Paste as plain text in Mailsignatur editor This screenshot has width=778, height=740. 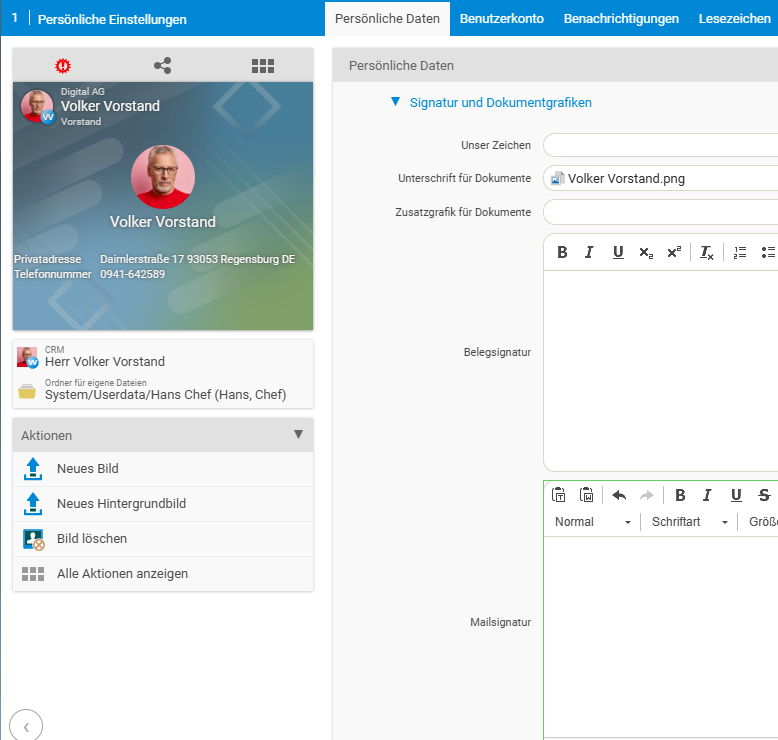[559, 495]
